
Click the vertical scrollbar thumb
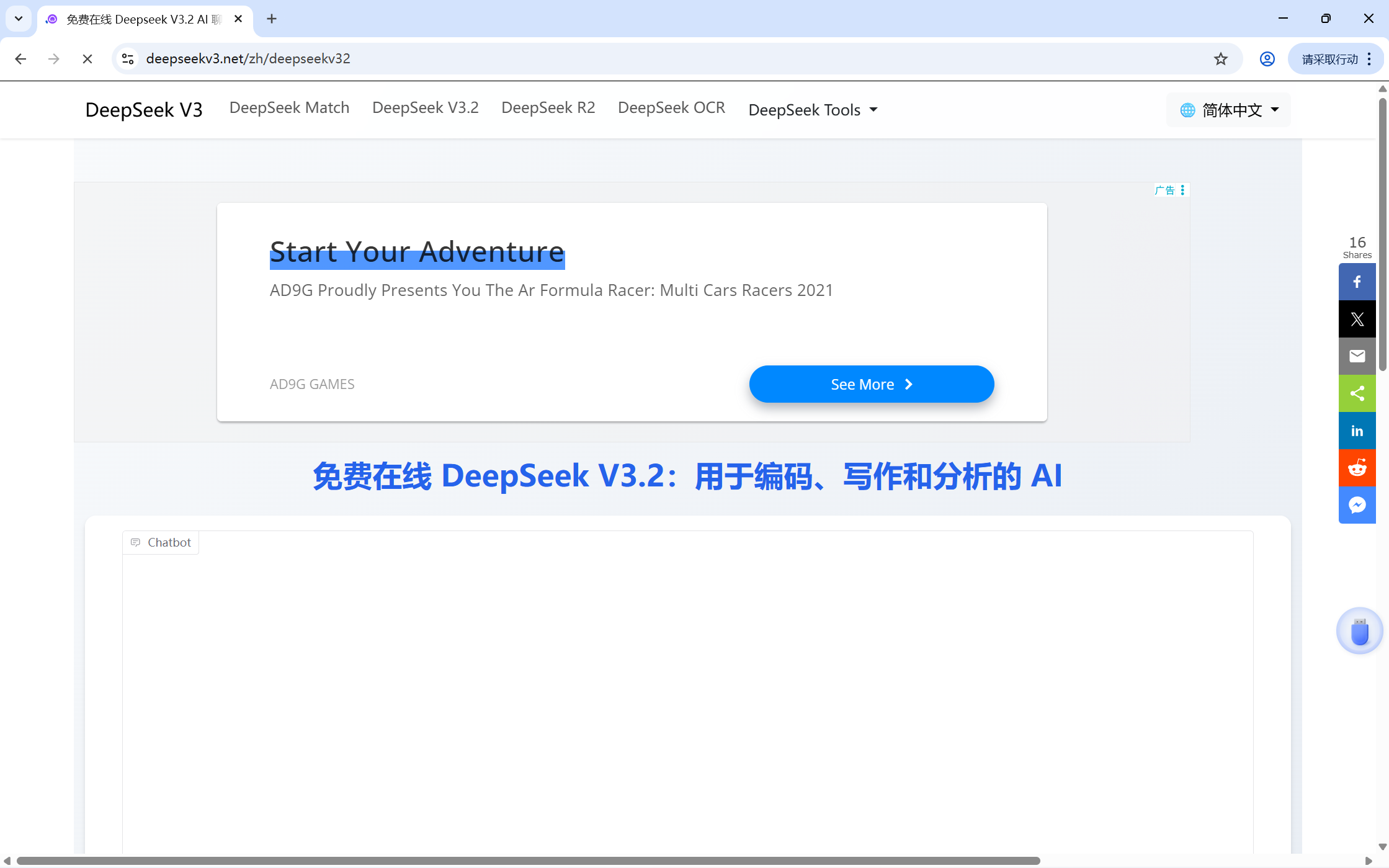[1382, 235]
